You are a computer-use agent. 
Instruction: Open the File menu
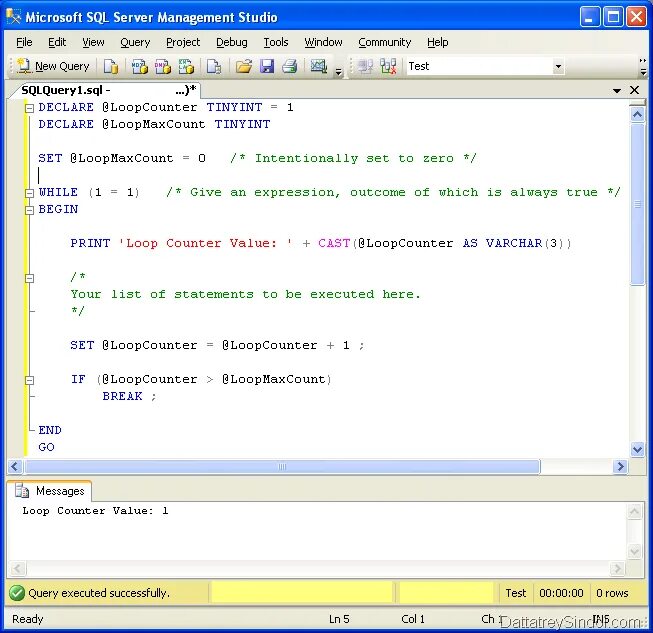[24, 42]
